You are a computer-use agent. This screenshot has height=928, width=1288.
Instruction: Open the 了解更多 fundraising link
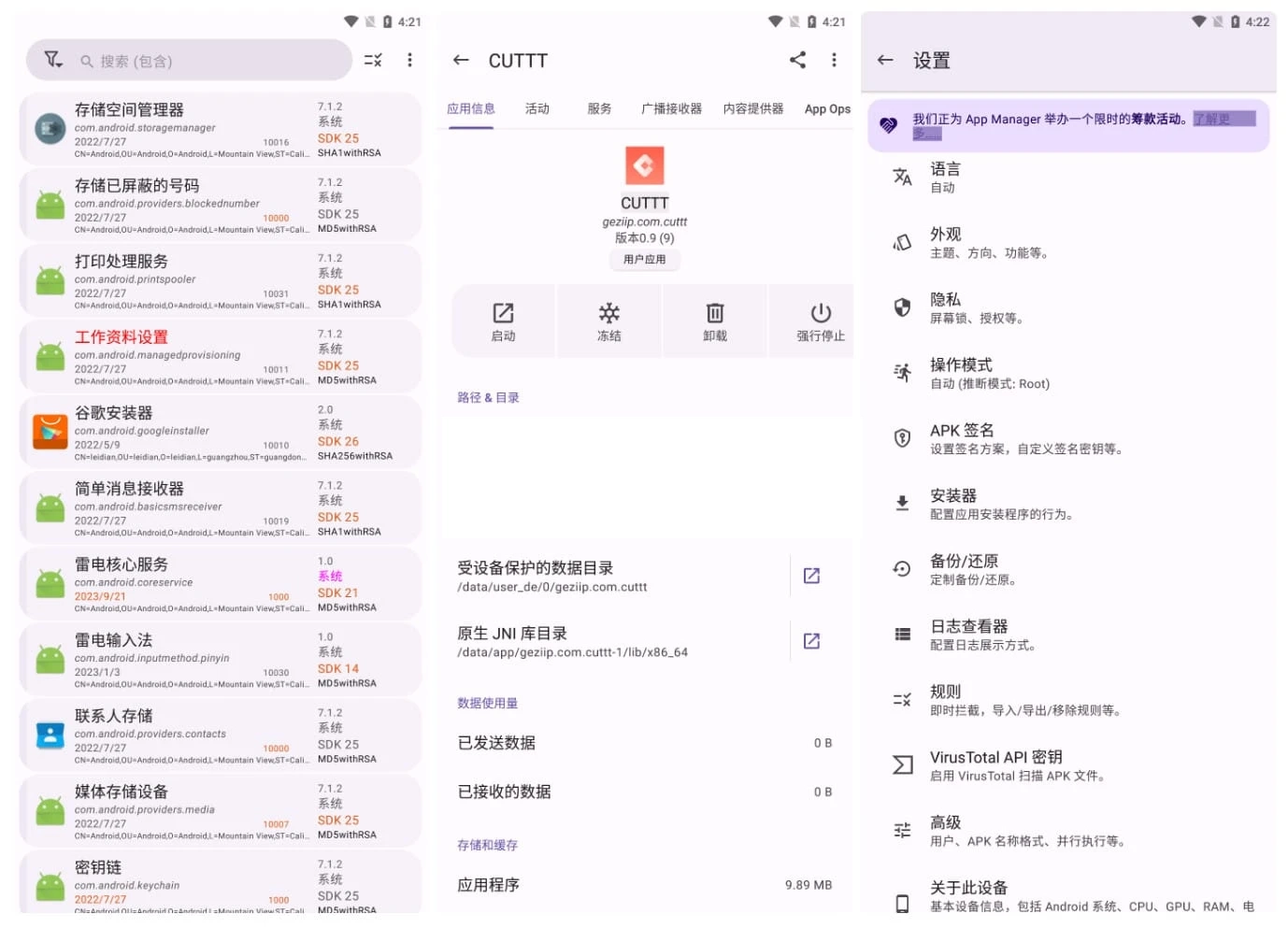coord(1212,120)
